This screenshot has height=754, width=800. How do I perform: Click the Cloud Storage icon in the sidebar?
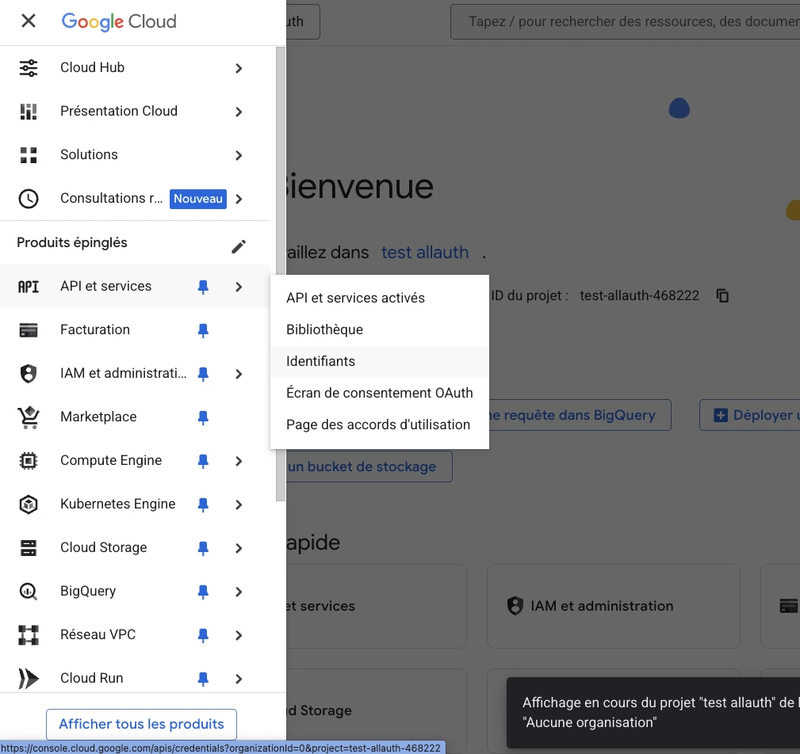pos(29,548)
